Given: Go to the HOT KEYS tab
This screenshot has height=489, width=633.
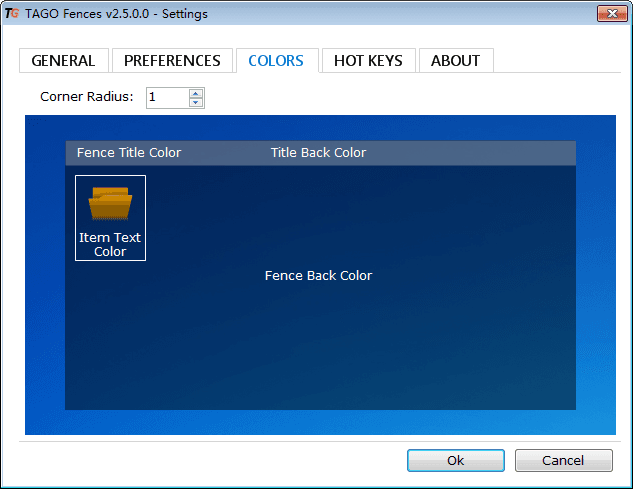Looking at the screenshot, I should [x=368, y=61].
